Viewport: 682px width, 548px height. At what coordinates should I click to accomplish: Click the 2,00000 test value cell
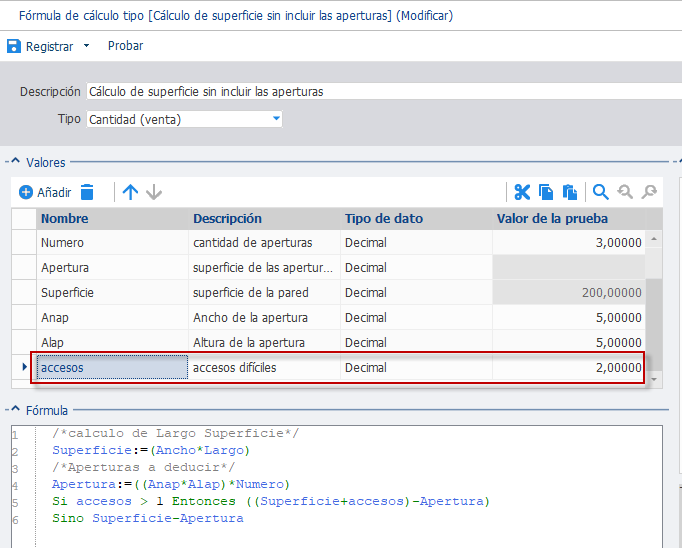pos(569,368)
